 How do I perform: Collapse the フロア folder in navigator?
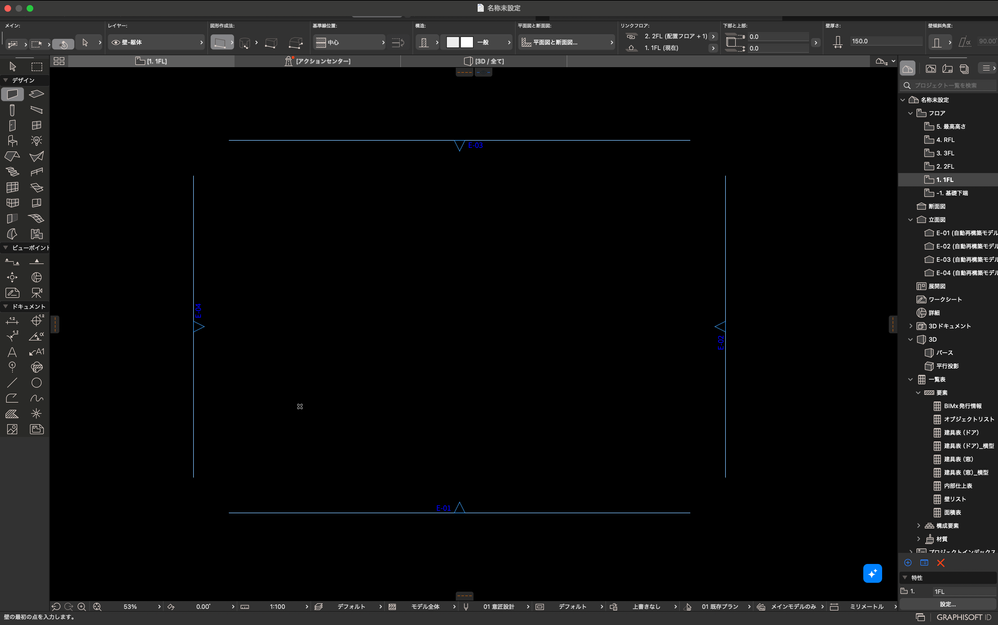[910, 113]
